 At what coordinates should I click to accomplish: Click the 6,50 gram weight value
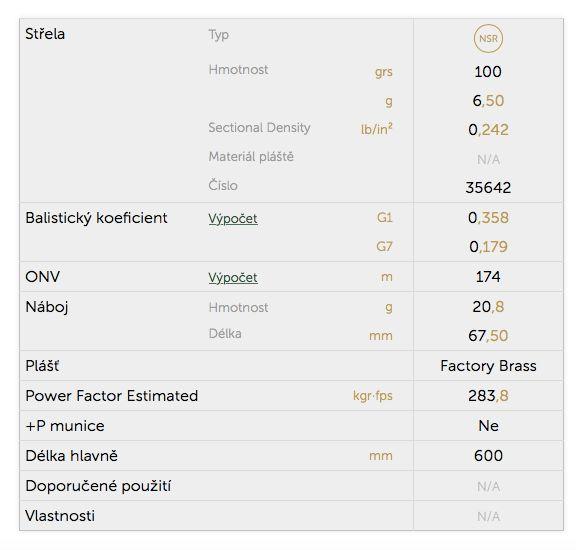point(488,101)
